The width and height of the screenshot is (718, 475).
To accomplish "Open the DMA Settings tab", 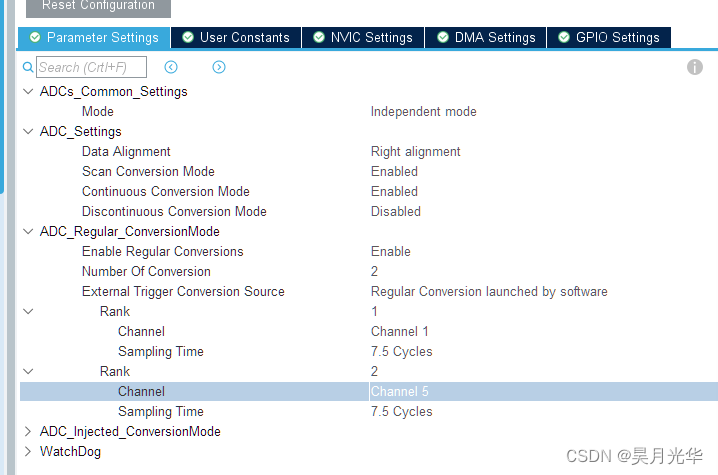I will pos(486,38).
